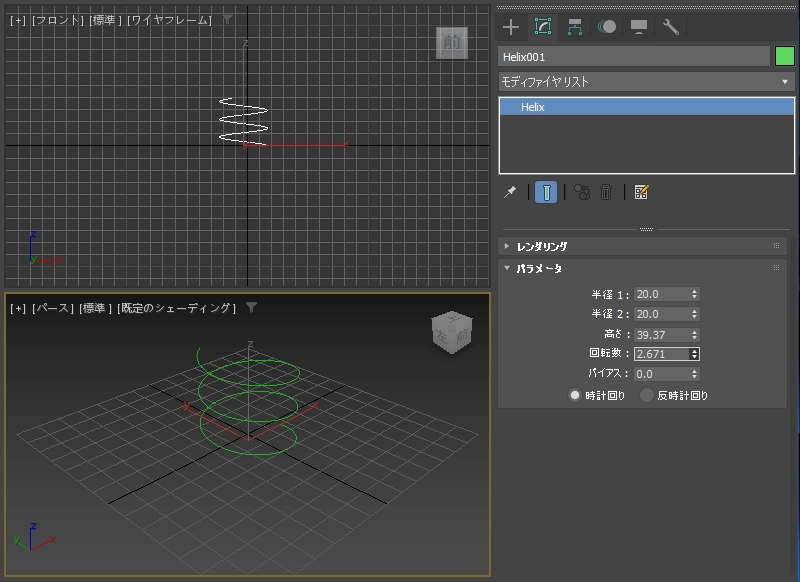
Task: Click the 前 ViewCube in front viewport
Action: pos(452,43)
